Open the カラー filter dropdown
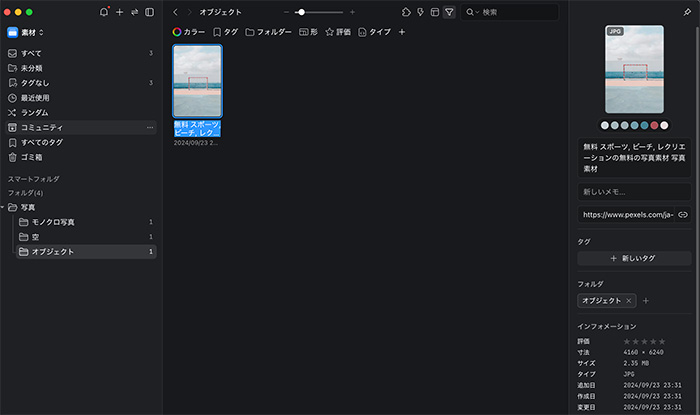The width and height of the screenshot is (700, 415). tap(188, 32)
